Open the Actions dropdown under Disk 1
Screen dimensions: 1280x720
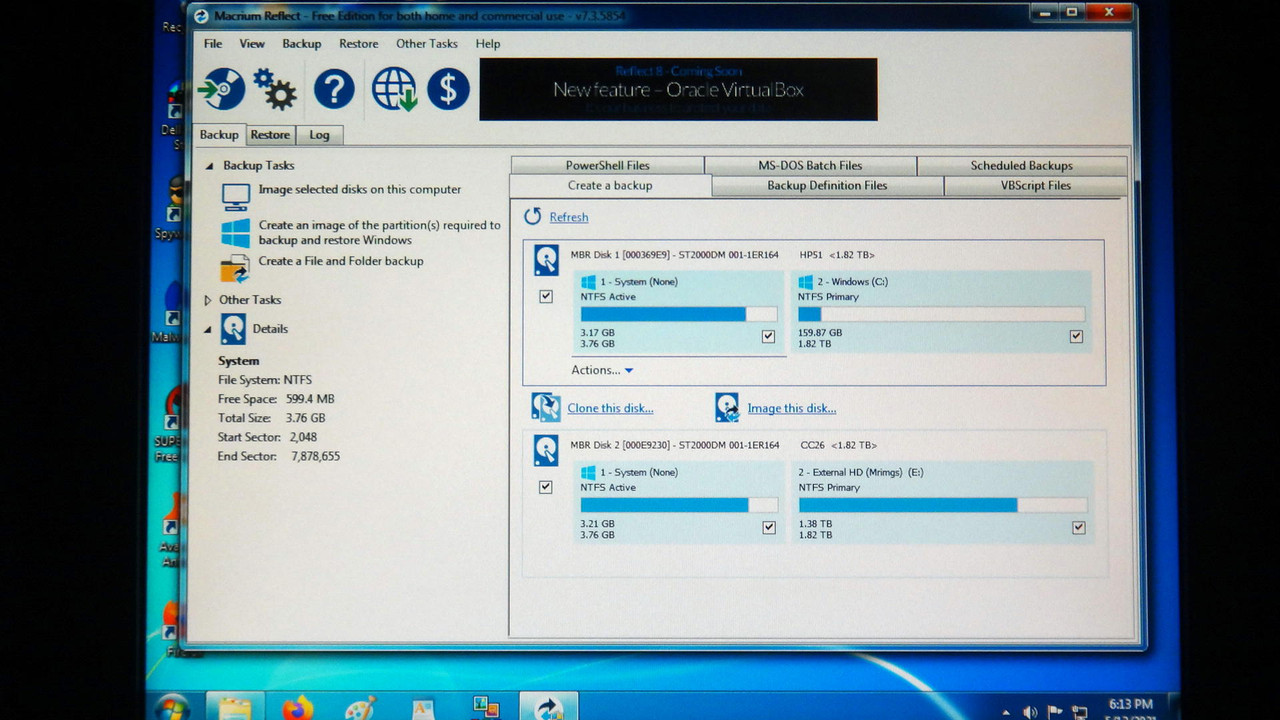tap(602, 370)
